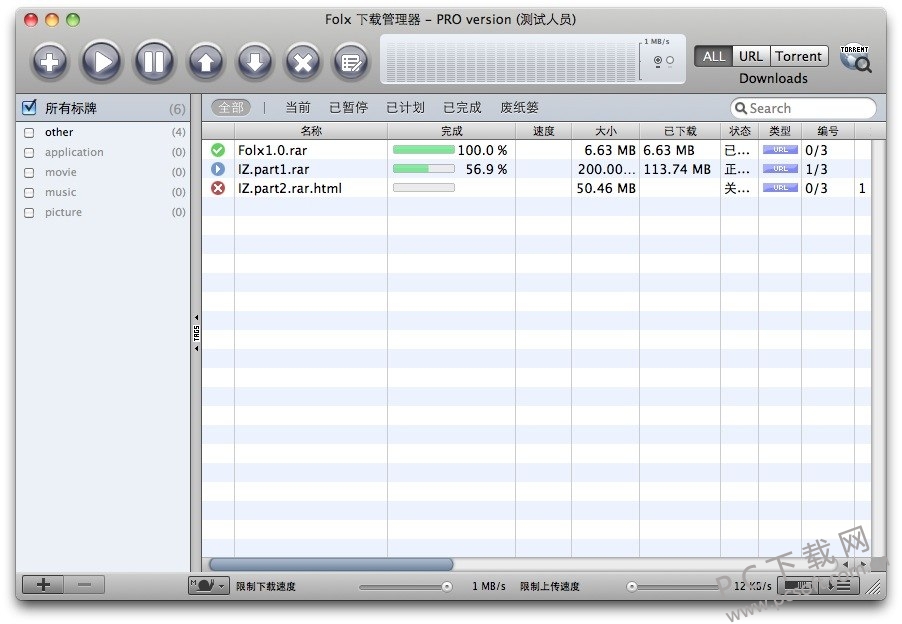902x624 pixels.
Task: Sort by the 类型 column header
Action: tap(780, 131)
